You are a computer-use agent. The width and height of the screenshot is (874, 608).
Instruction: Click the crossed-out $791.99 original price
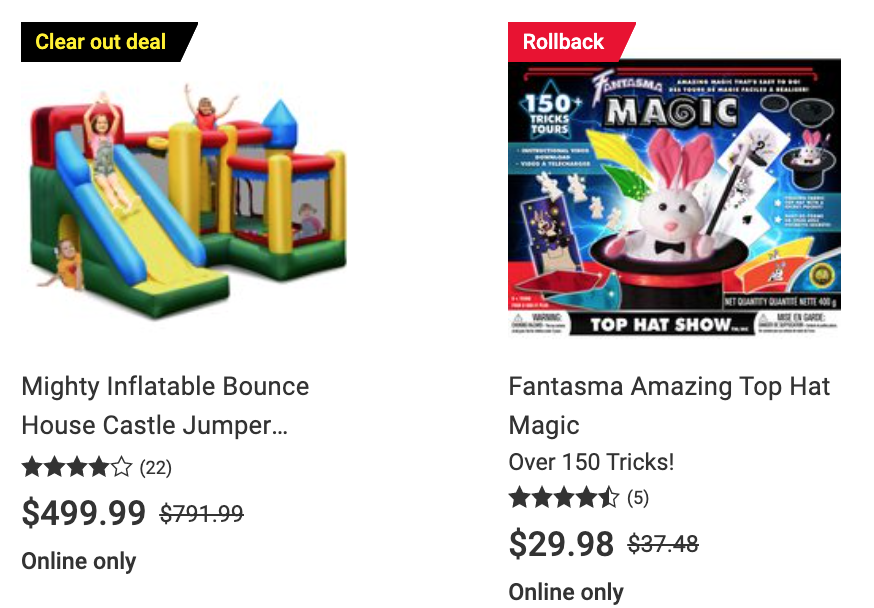tap(202, 513)
